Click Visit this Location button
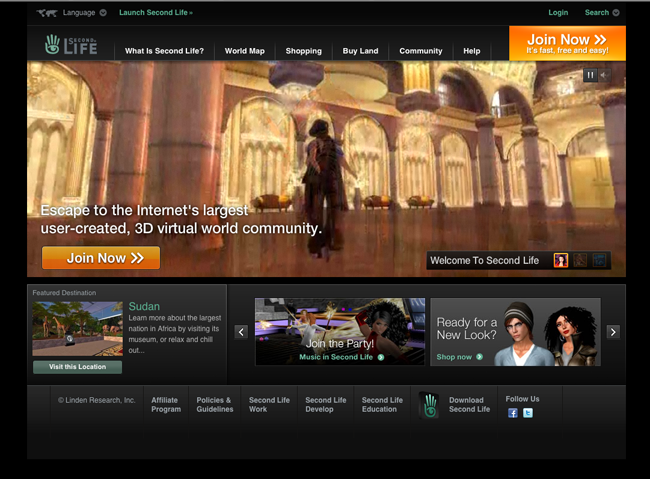650x479 pixels. pyautogui.click(x=78, y=367)
